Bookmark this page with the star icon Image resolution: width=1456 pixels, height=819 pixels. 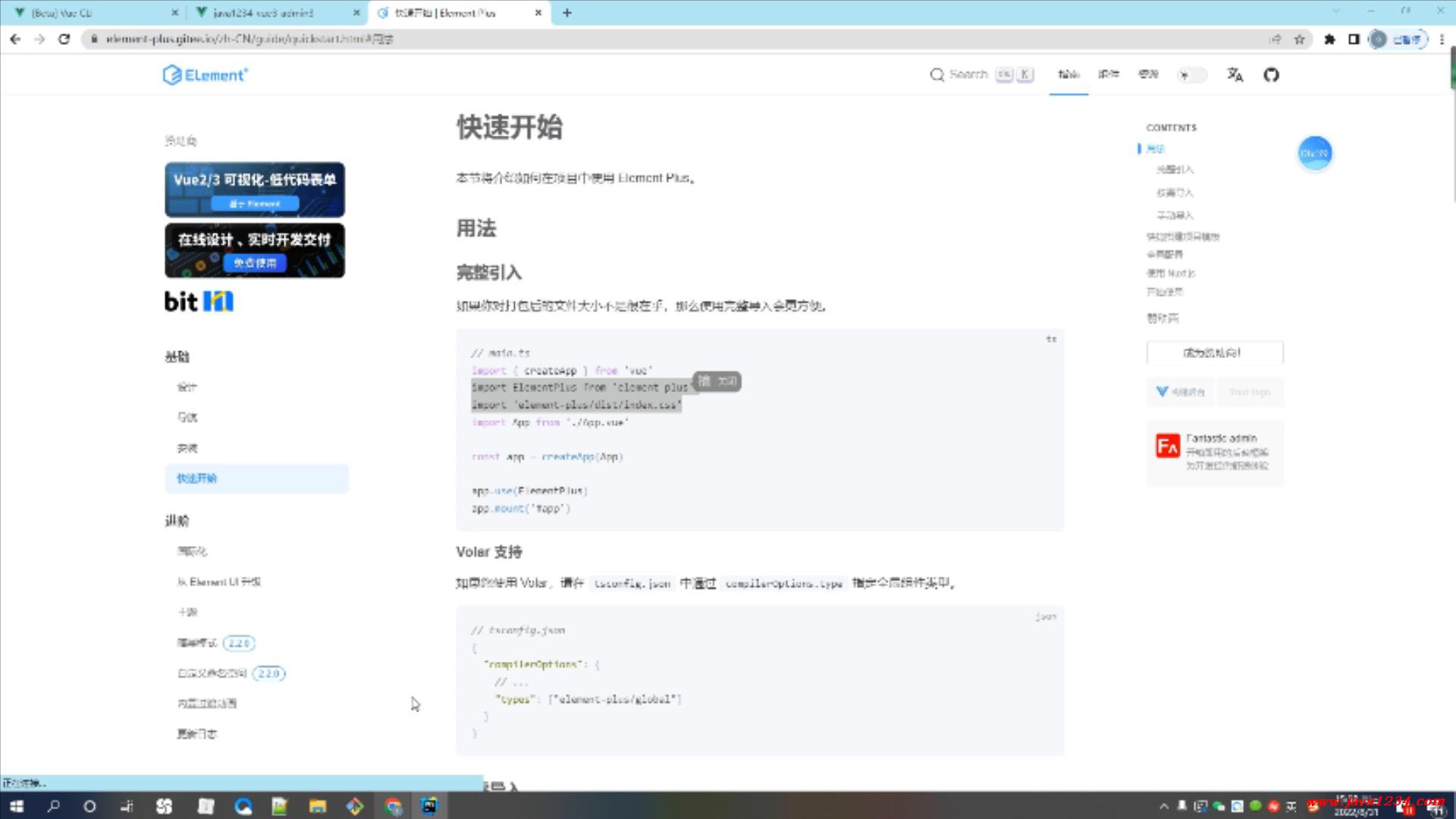click(x=1300, y=39)
